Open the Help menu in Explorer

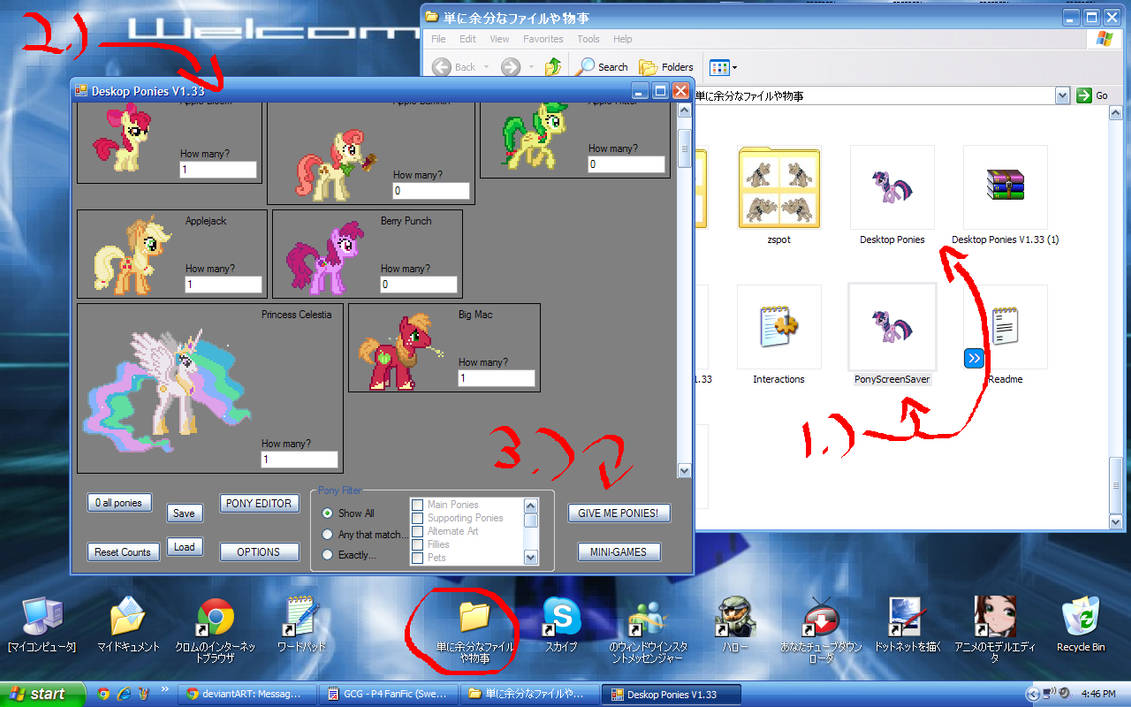click(x=622, y=39)
